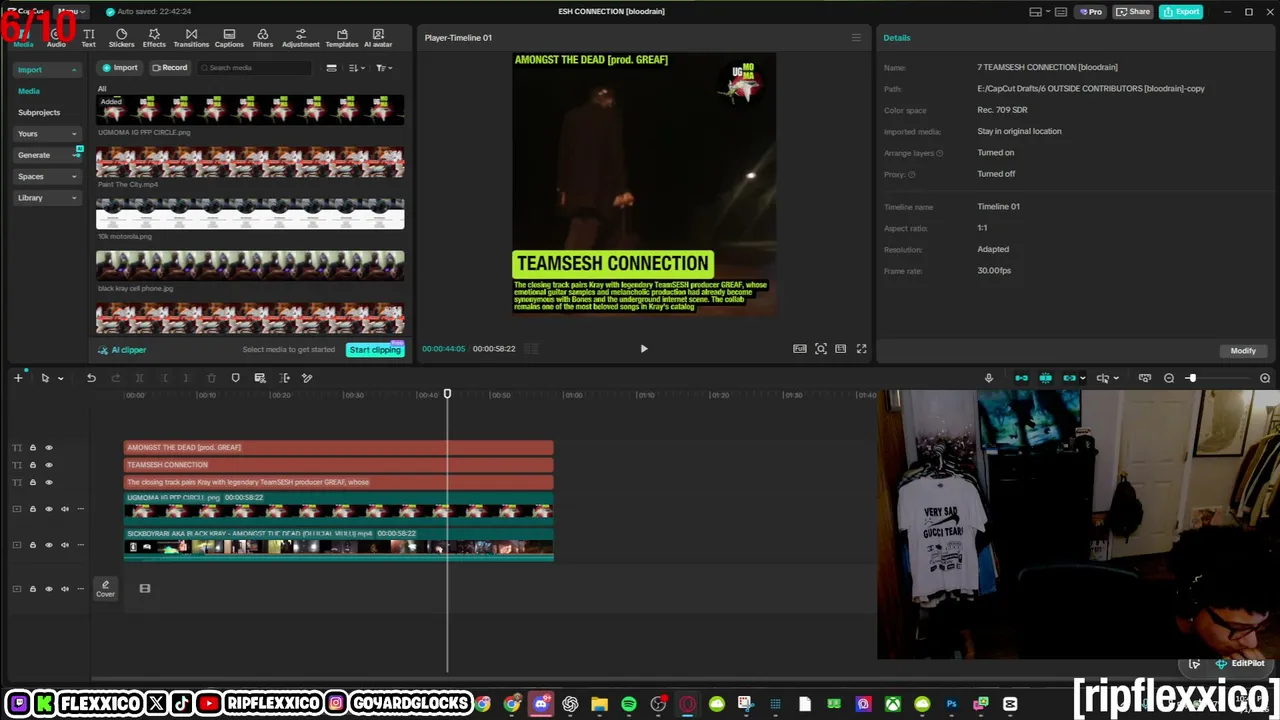
Task: Hide the 'closing track pairs Kray' text track
Action: click(x=49, y=482)
